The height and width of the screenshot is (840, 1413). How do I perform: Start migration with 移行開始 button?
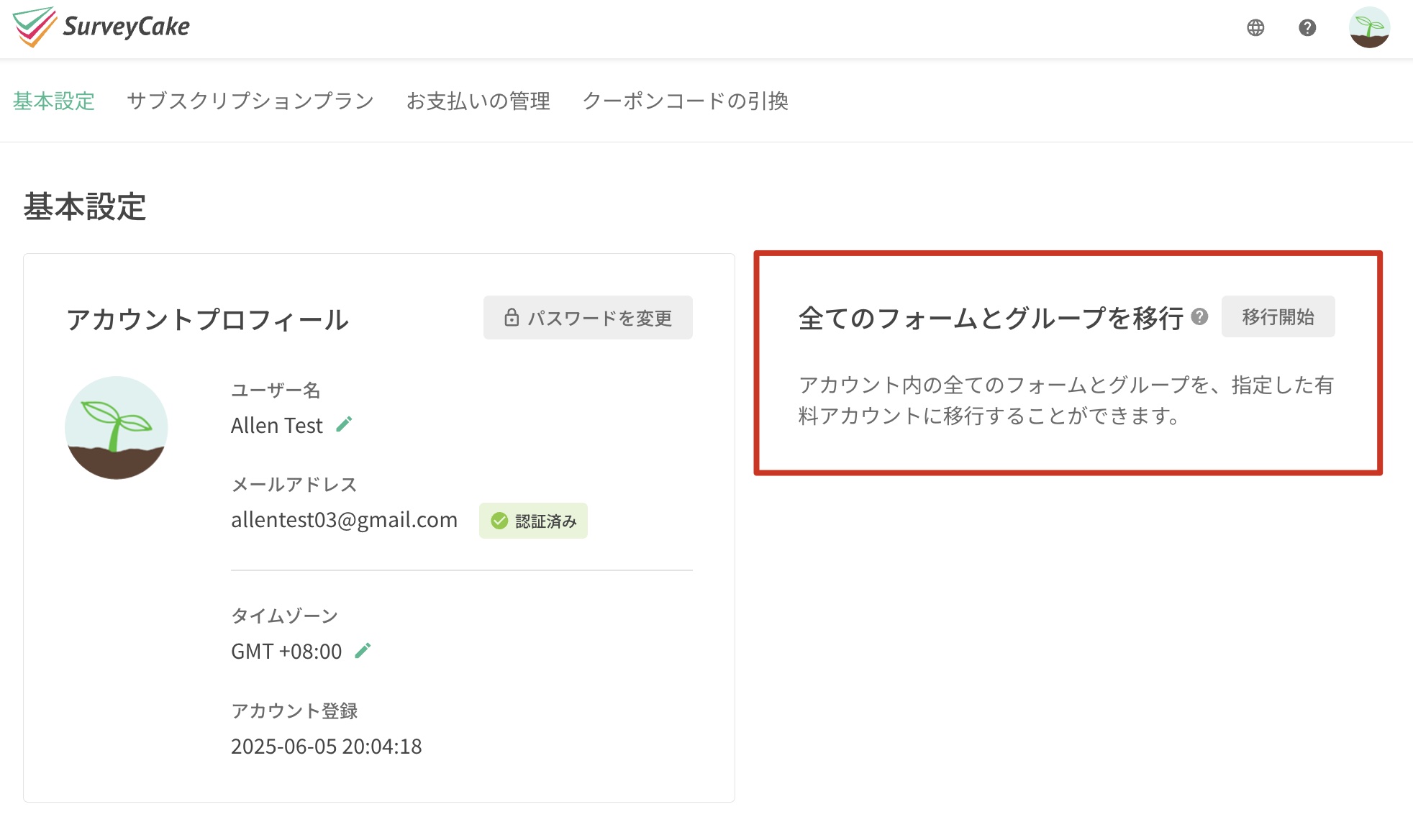pyautogui.click(x=1278, y=316)
